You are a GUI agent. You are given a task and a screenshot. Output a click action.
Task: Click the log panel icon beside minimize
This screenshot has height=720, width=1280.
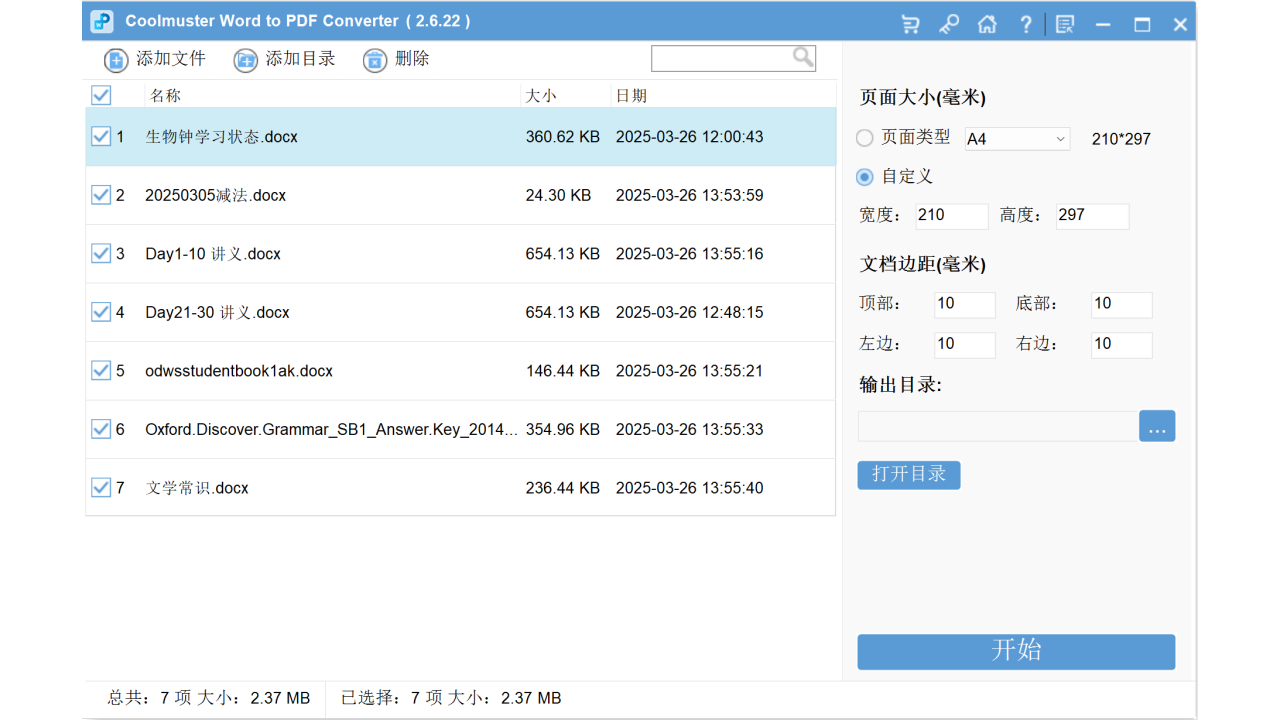point(1064,23)
